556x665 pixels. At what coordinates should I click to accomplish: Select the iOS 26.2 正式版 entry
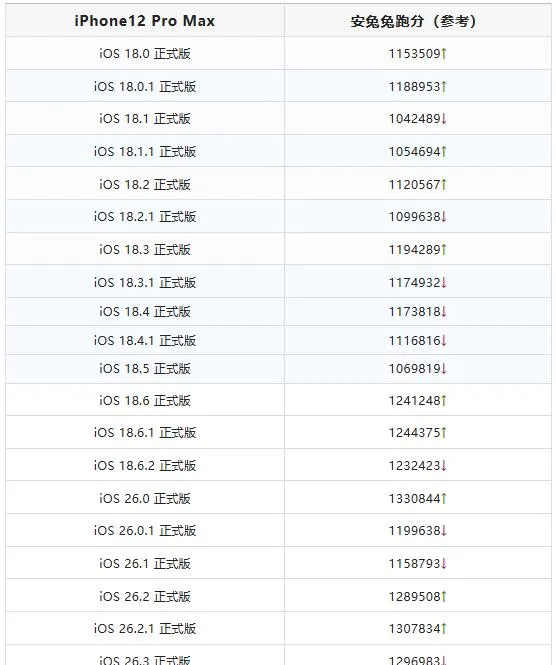145,596
